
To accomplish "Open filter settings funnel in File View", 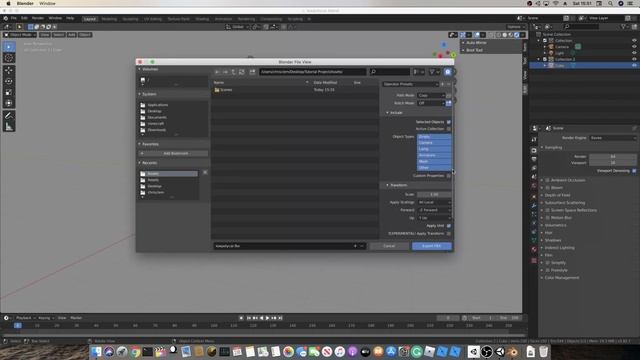I will click(x=432, y=72).
